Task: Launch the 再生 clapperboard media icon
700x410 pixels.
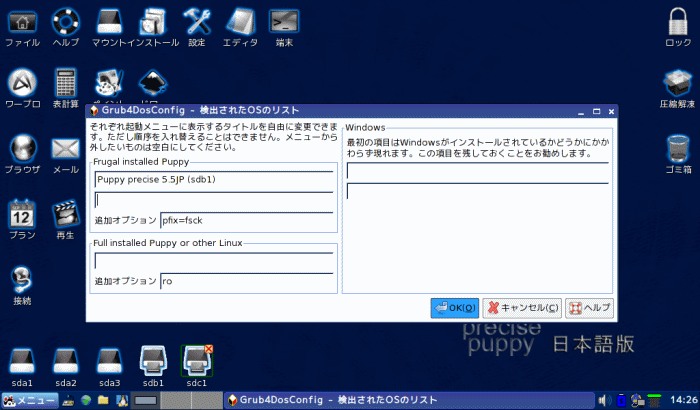Action: [66, 214]
